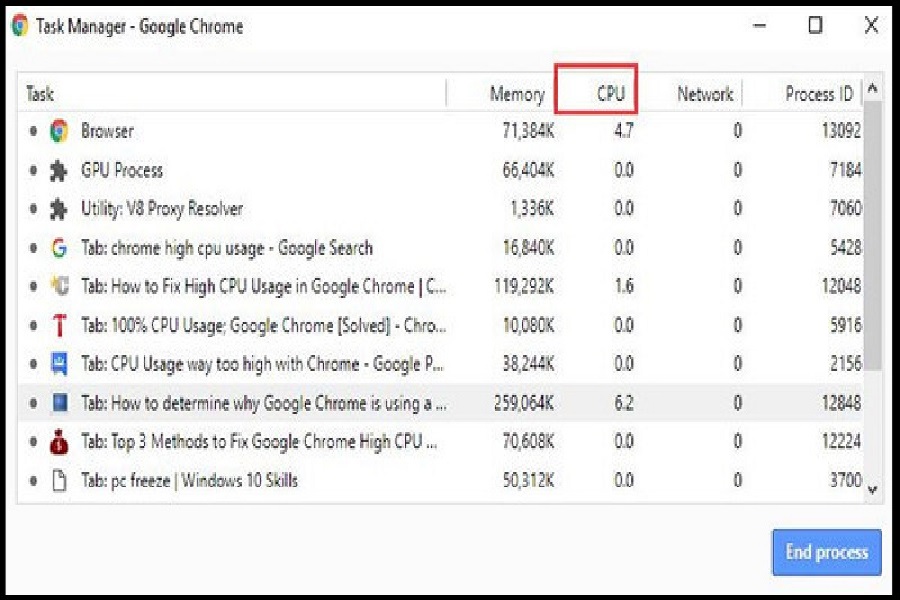
Task: Click the Network column header
Action: [x=705, y=94]
